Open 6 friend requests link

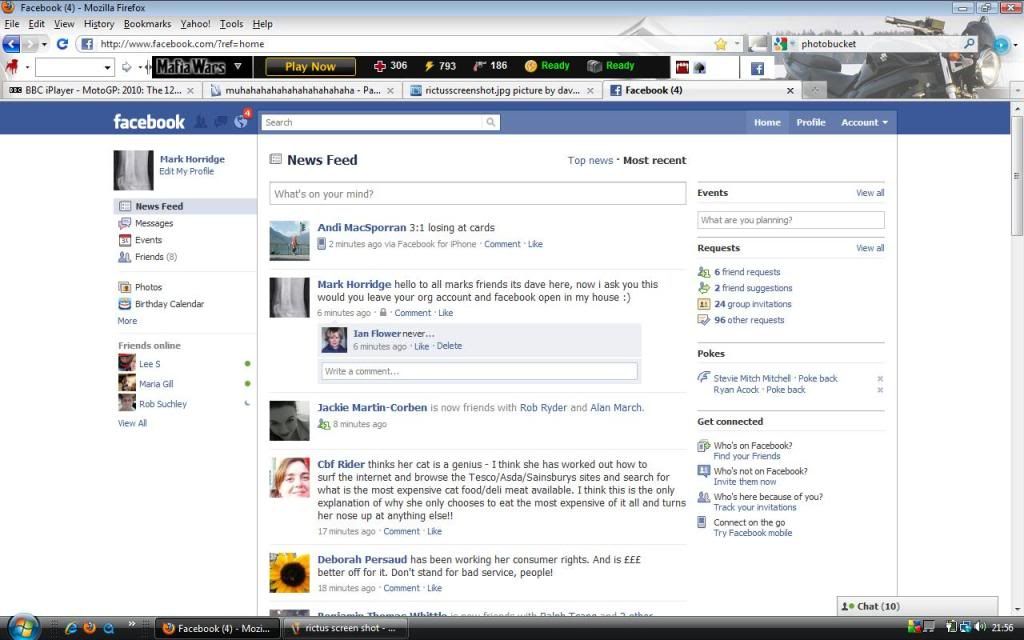point(747,272)
